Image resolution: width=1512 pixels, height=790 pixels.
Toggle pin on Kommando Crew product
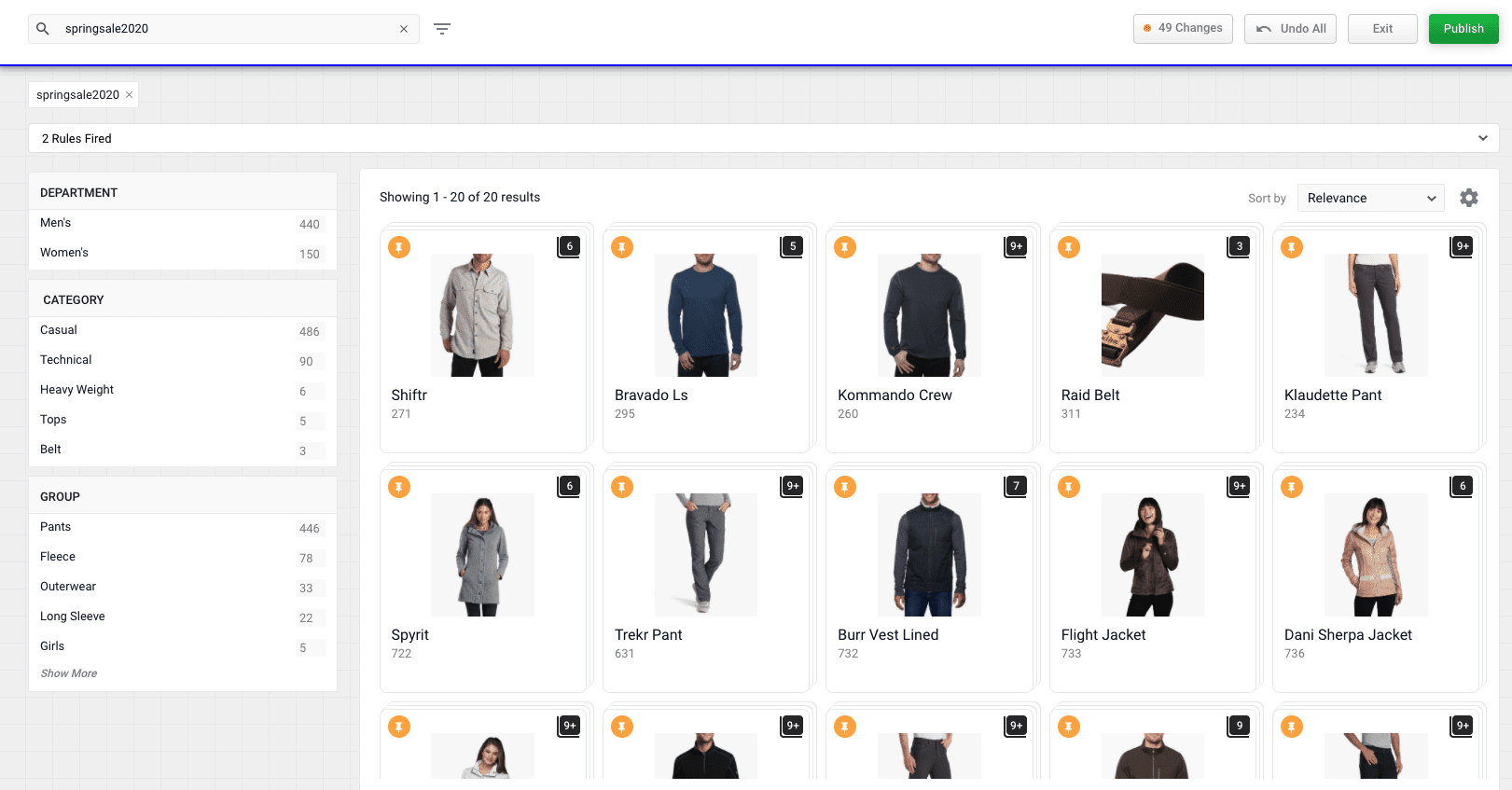pos(845,247)
